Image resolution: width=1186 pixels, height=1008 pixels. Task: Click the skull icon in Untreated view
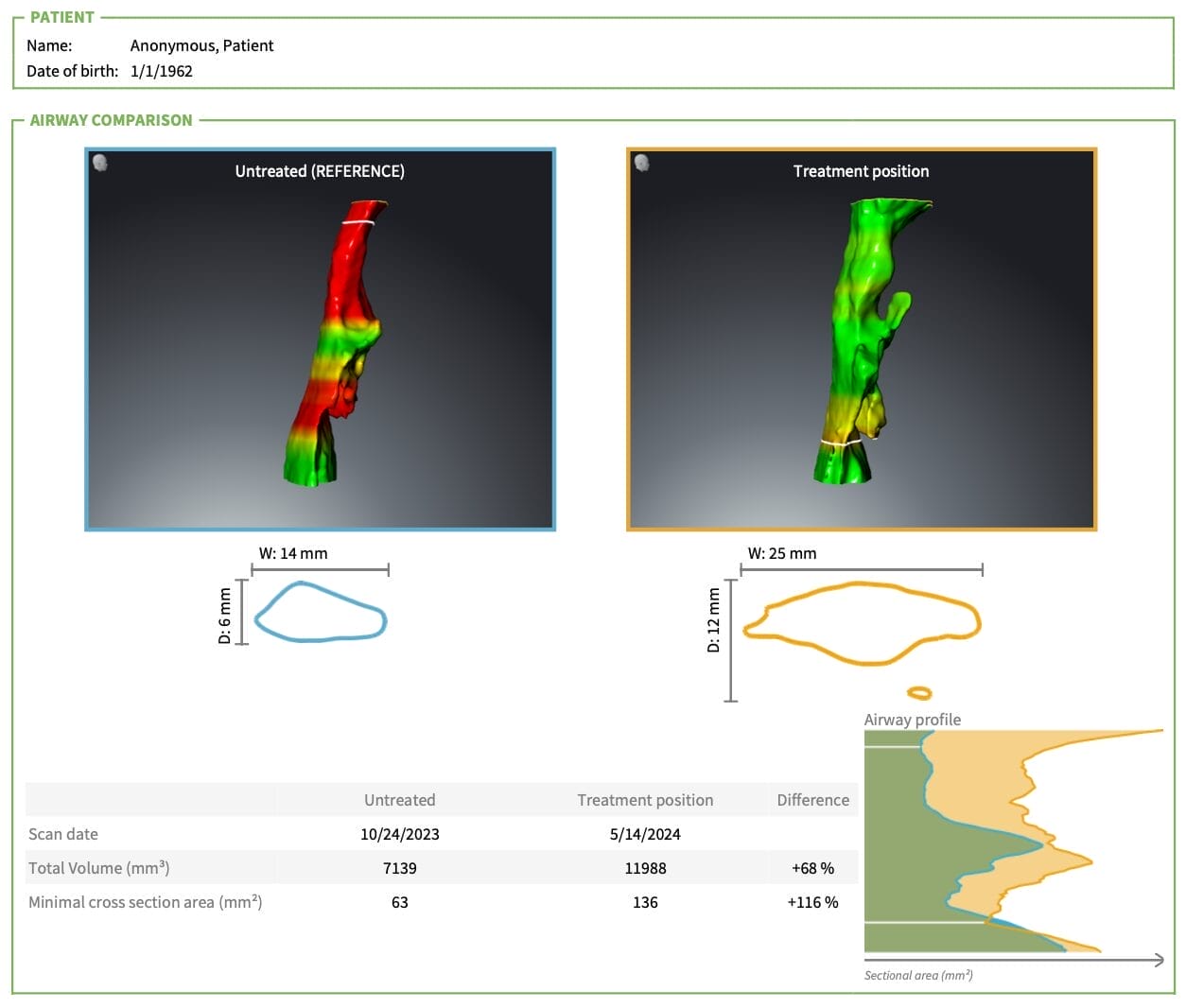99,163
